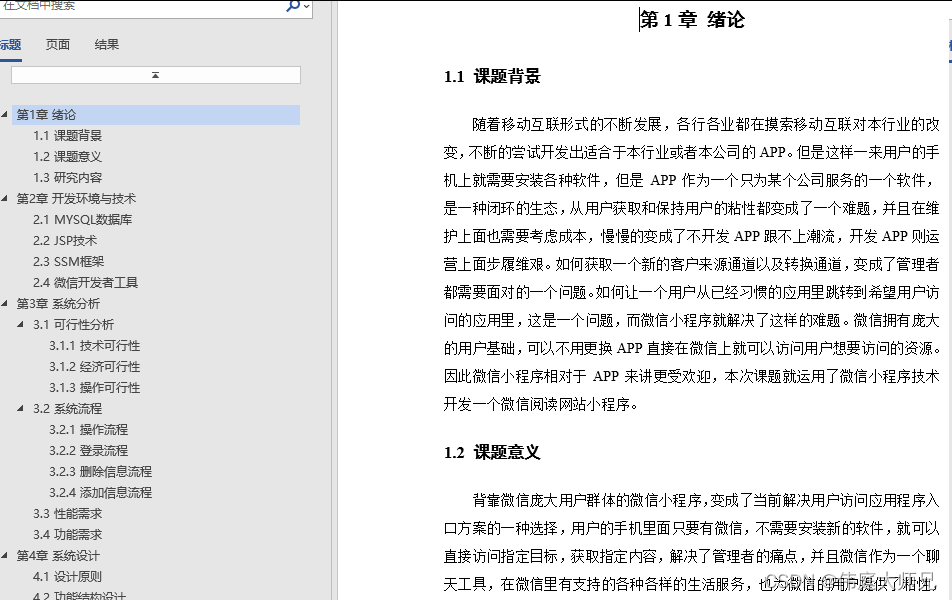The image size is (952, 600).
Task: Collapse the 第2章 开发环境与技术 heading
Action: [5, 198]
